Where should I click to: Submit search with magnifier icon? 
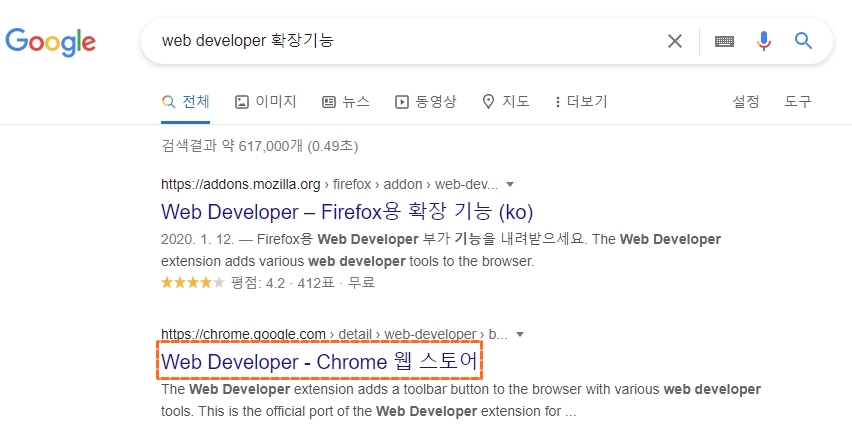pyautogui.click(x=803, y=41)
